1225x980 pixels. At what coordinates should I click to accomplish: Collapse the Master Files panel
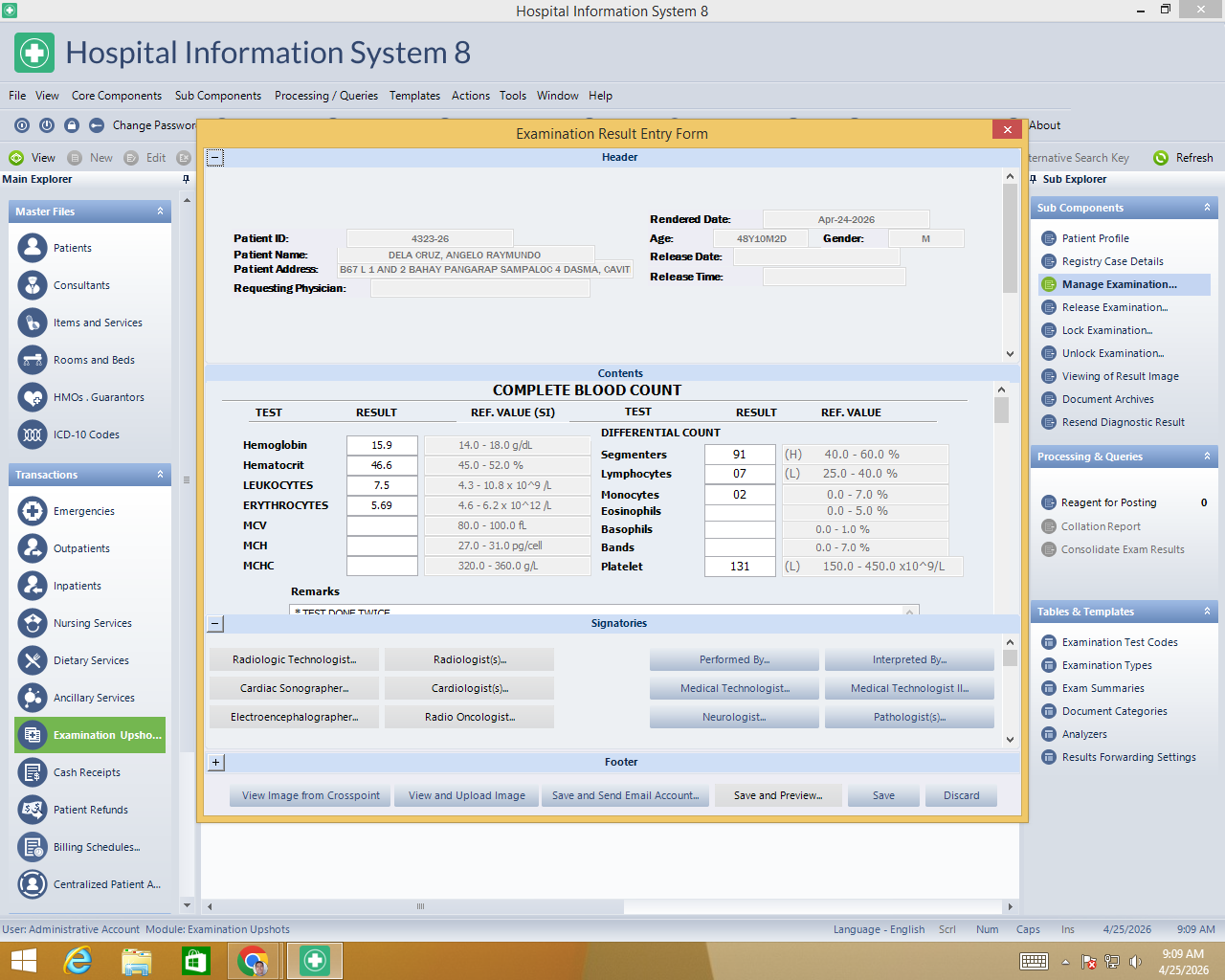(160, 212)
